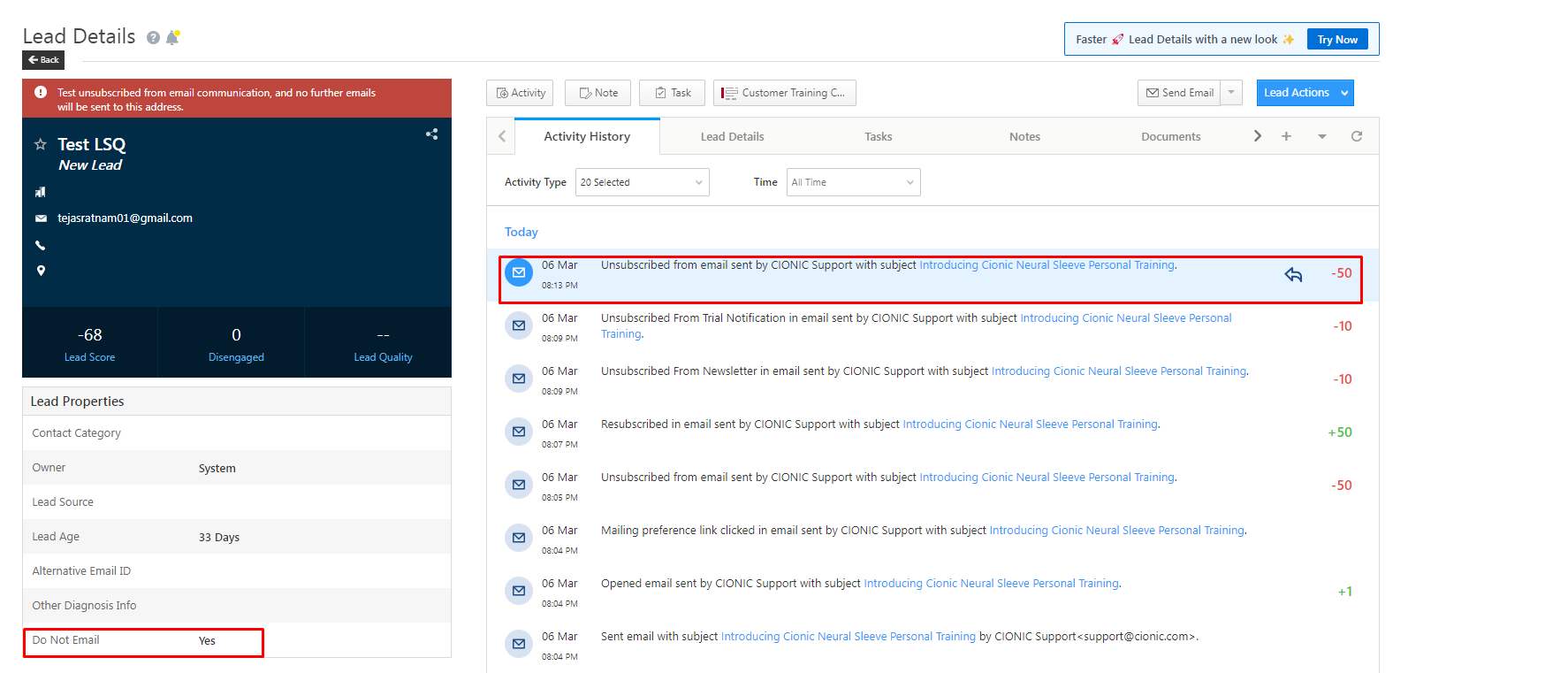
Task: Click the share icon on lead card
Action: [432, 134]
